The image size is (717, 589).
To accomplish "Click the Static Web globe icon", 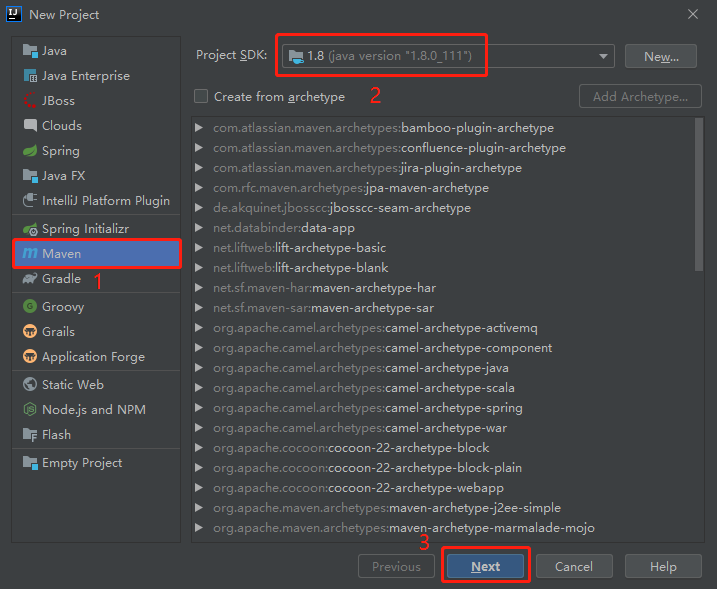I will tap(30, 384).
